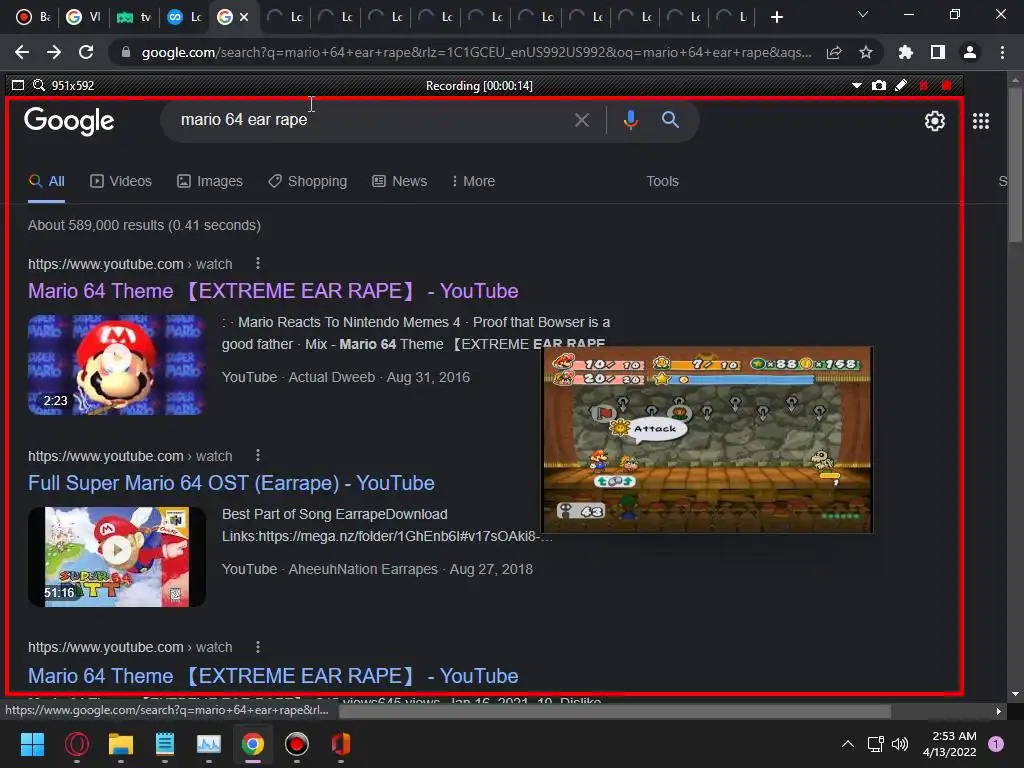Switch to the Images tab
The width and height of the screenshot is (1024, 768).
pyautogui.click(x=210, y=182)
